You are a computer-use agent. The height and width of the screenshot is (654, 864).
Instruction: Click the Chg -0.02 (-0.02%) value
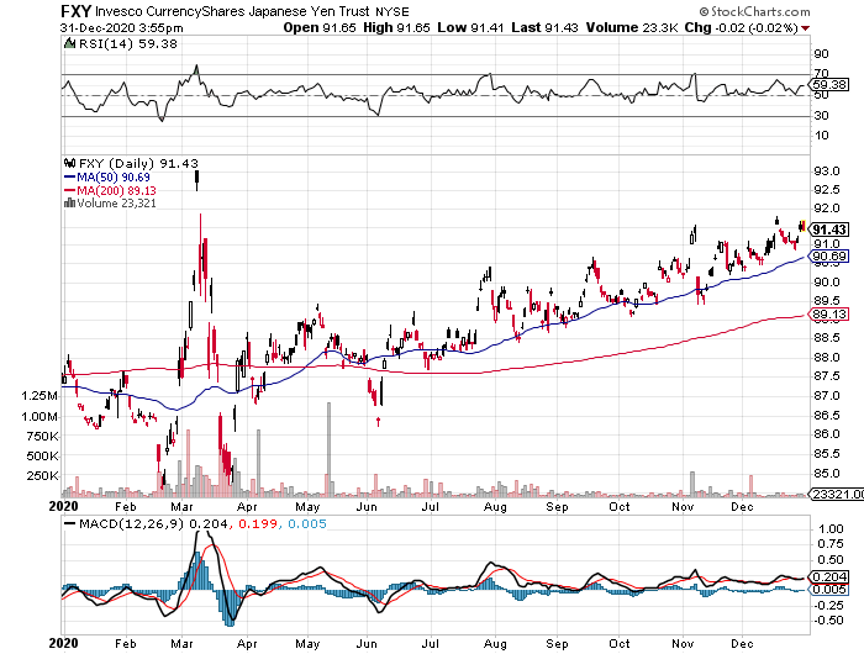pyautogui.click(x=741, y=28)
